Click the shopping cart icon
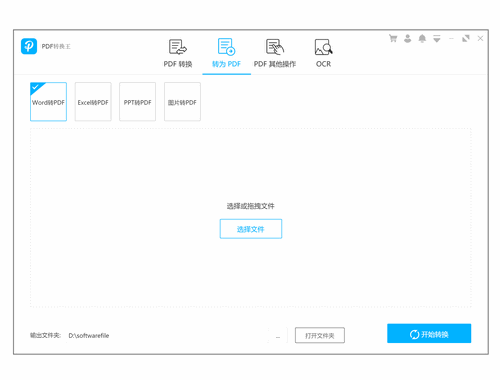Viewport: 500px width, 380px height. pyautogui.click(x=393, y=39)
